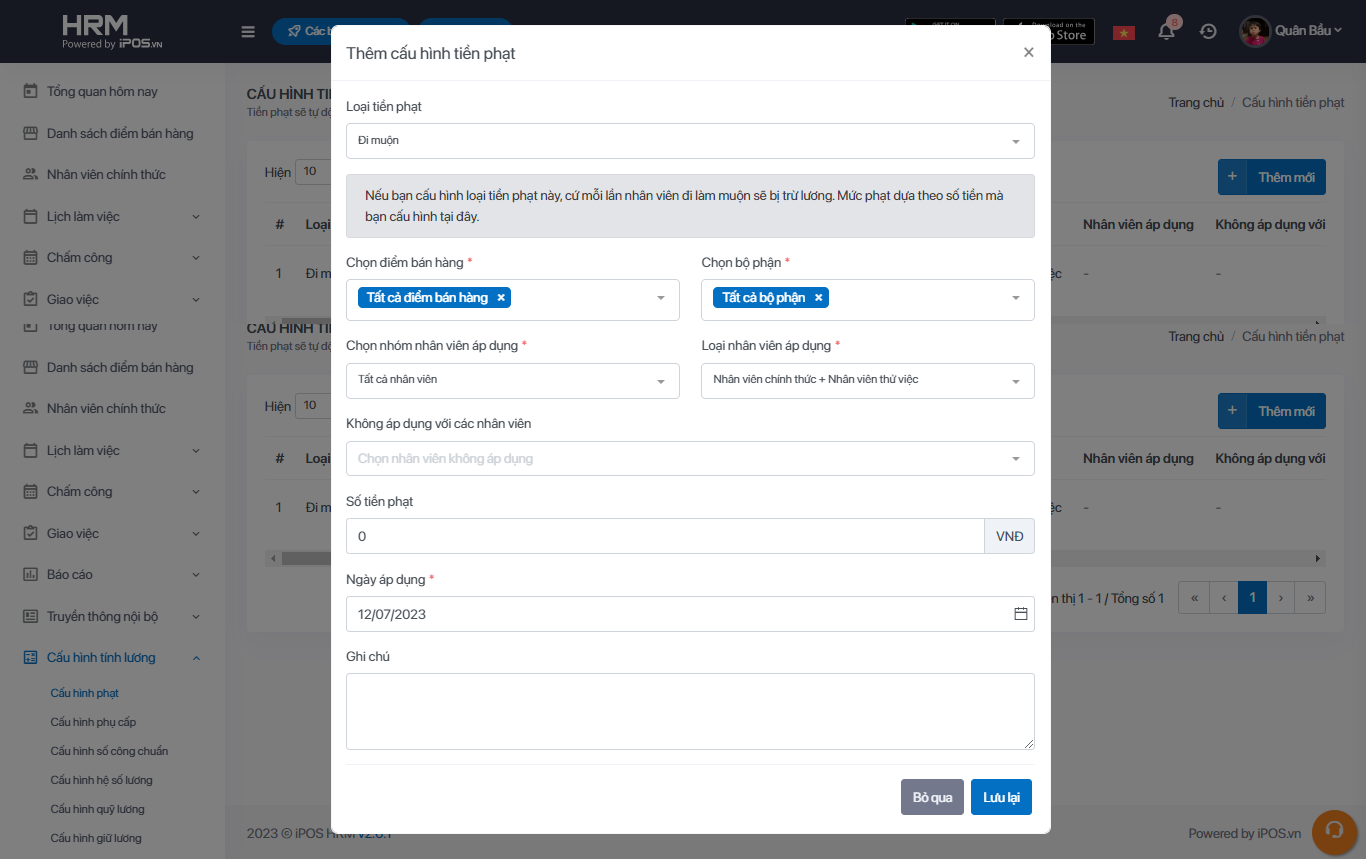The height and width of the screenshot is (859, 1366).
Task: Click the history clock icon in header
Action: 1208,32
